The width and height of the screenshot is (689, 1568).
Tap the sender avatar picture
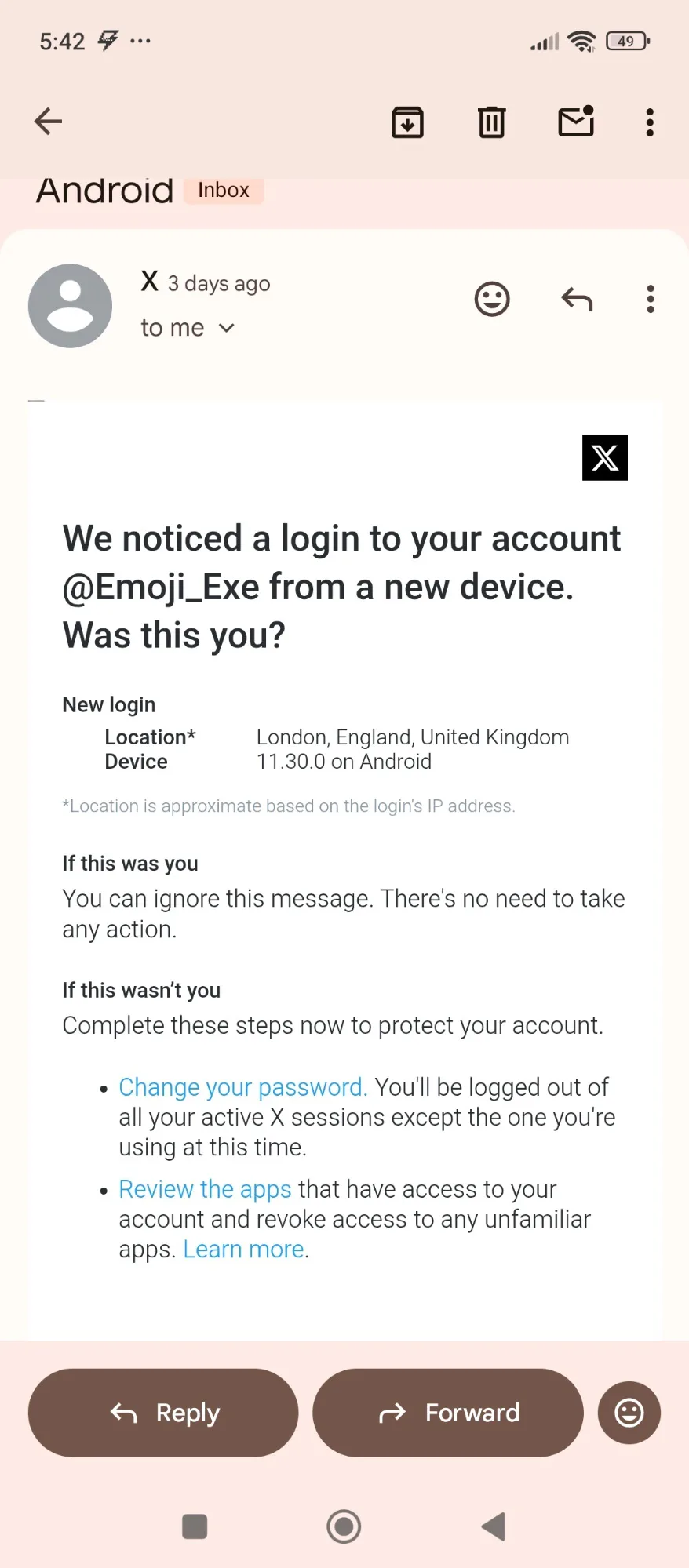tap(70, 306)
